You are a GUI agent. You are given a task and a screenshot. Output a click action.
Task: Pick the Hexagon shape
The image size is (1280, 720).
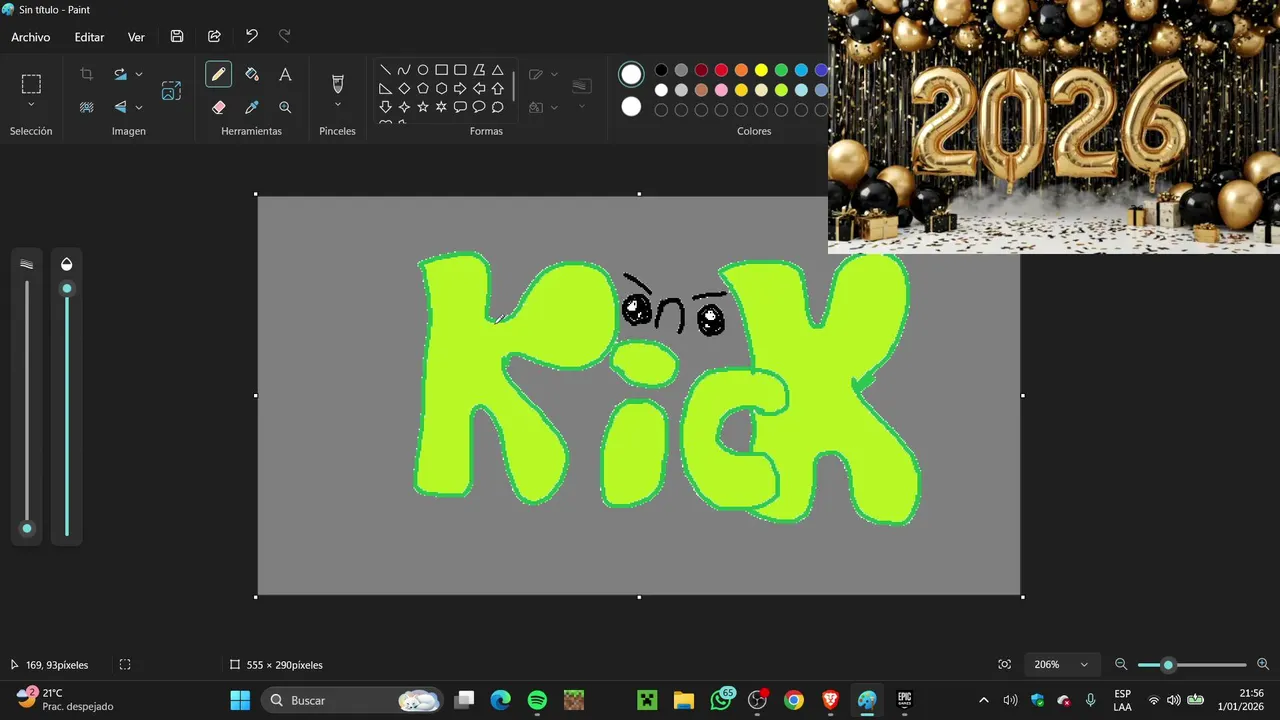441,89
